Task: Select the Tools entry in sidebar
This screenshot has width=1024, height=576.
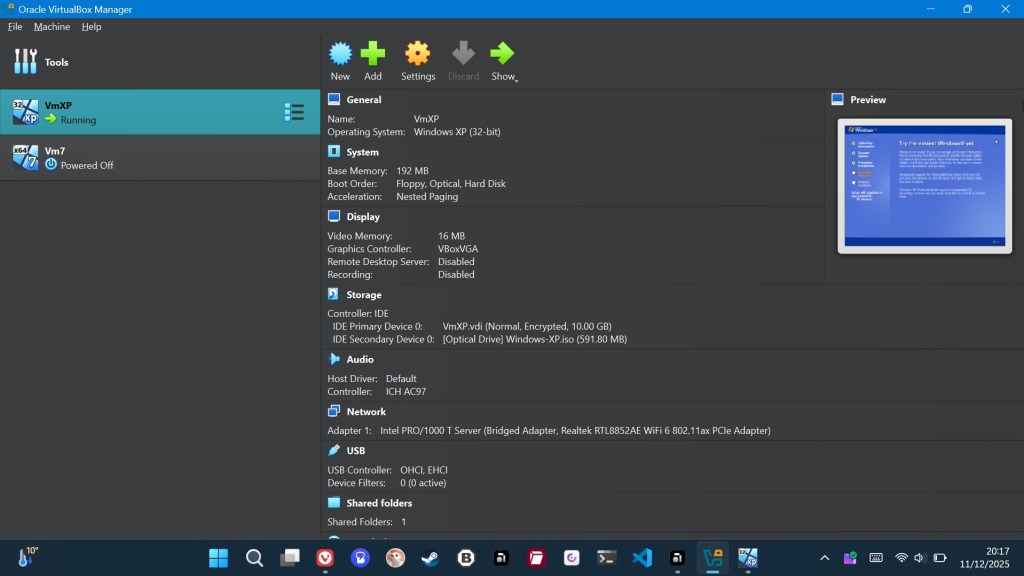Action: pos(160,62)
